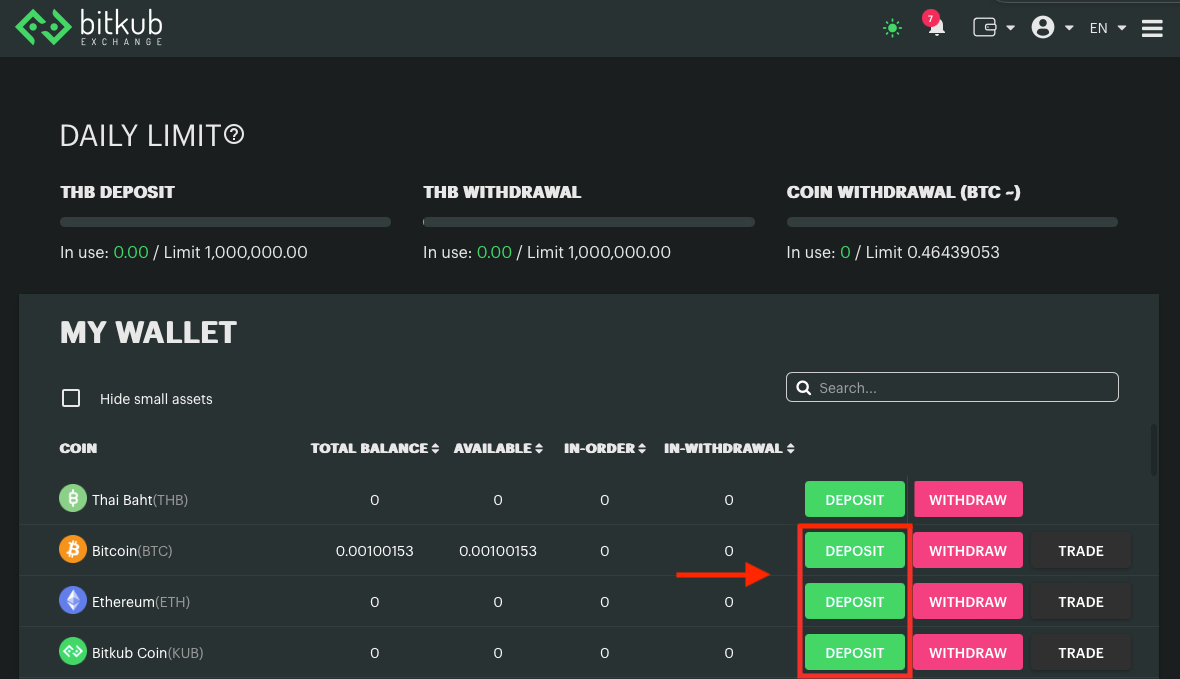Viewport: 1180px width, 679px height.
Task: Open the wallet icon menu
Action: click(x=984, y=28)
